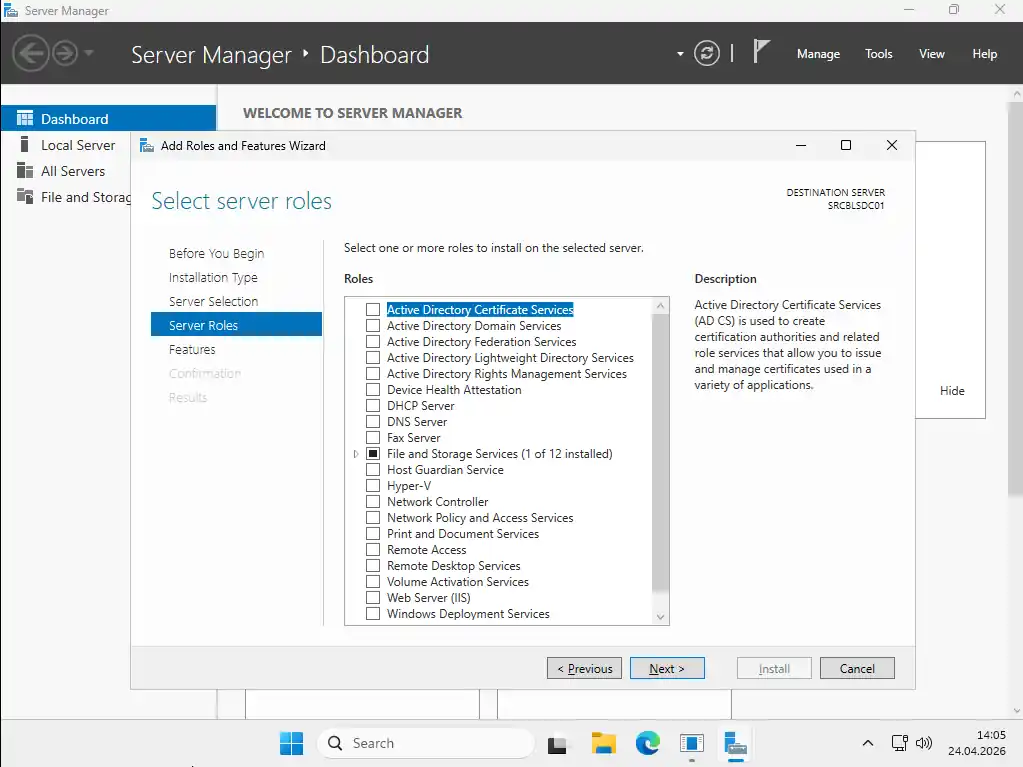Viewport: 1023px width, 767px height.
Task: Go to Before You Begin wizard step
Action: pos(217,253)
